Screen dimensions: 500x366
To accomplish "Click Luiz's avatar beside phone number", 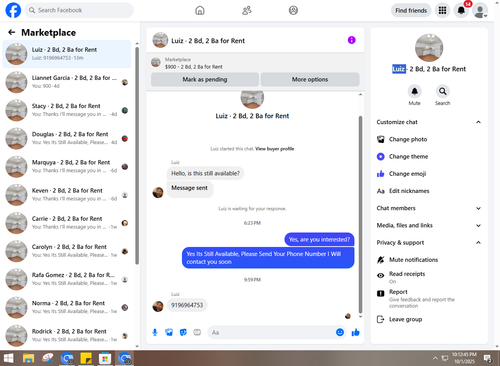I will pos(158,306).
